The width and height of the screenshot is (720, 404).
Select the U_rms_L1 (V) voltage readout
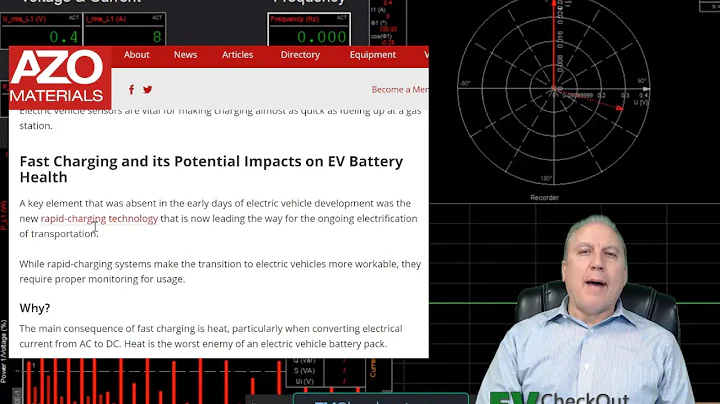pyautogui.click(x=41, y=30)
